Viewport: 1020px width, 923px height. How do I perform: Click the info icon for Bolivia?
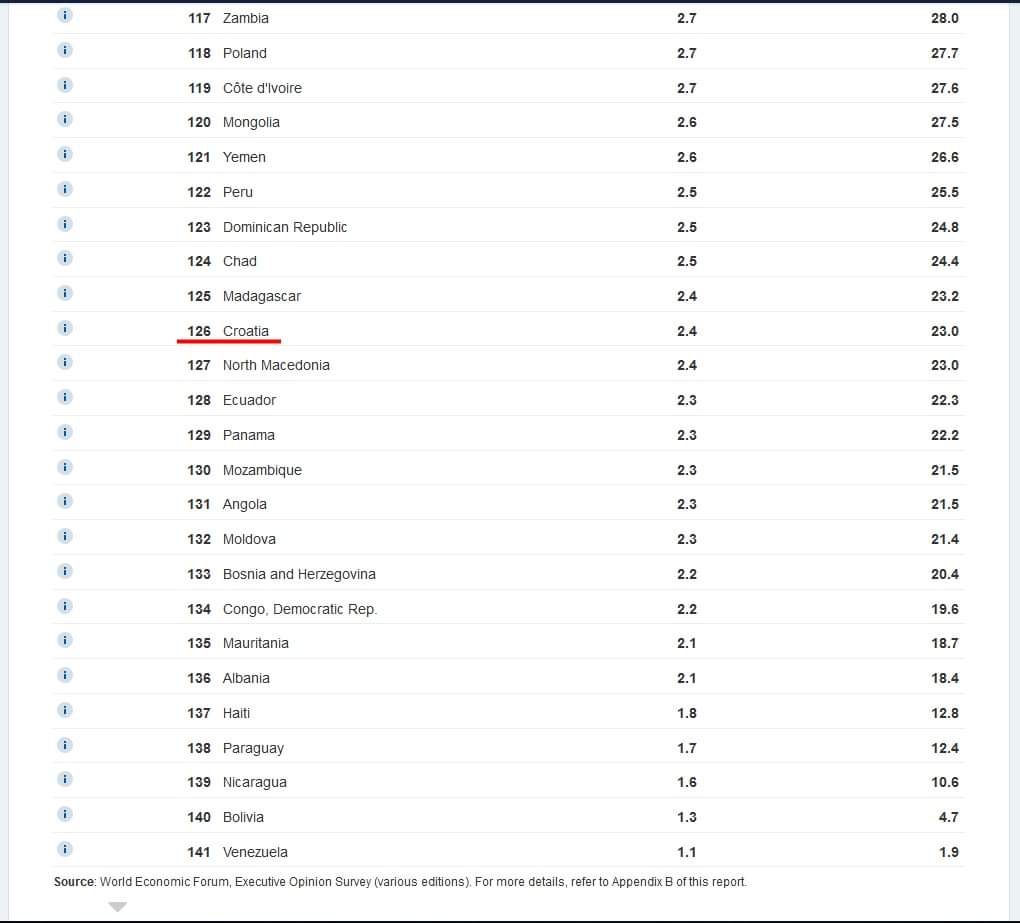click(65, 814)
